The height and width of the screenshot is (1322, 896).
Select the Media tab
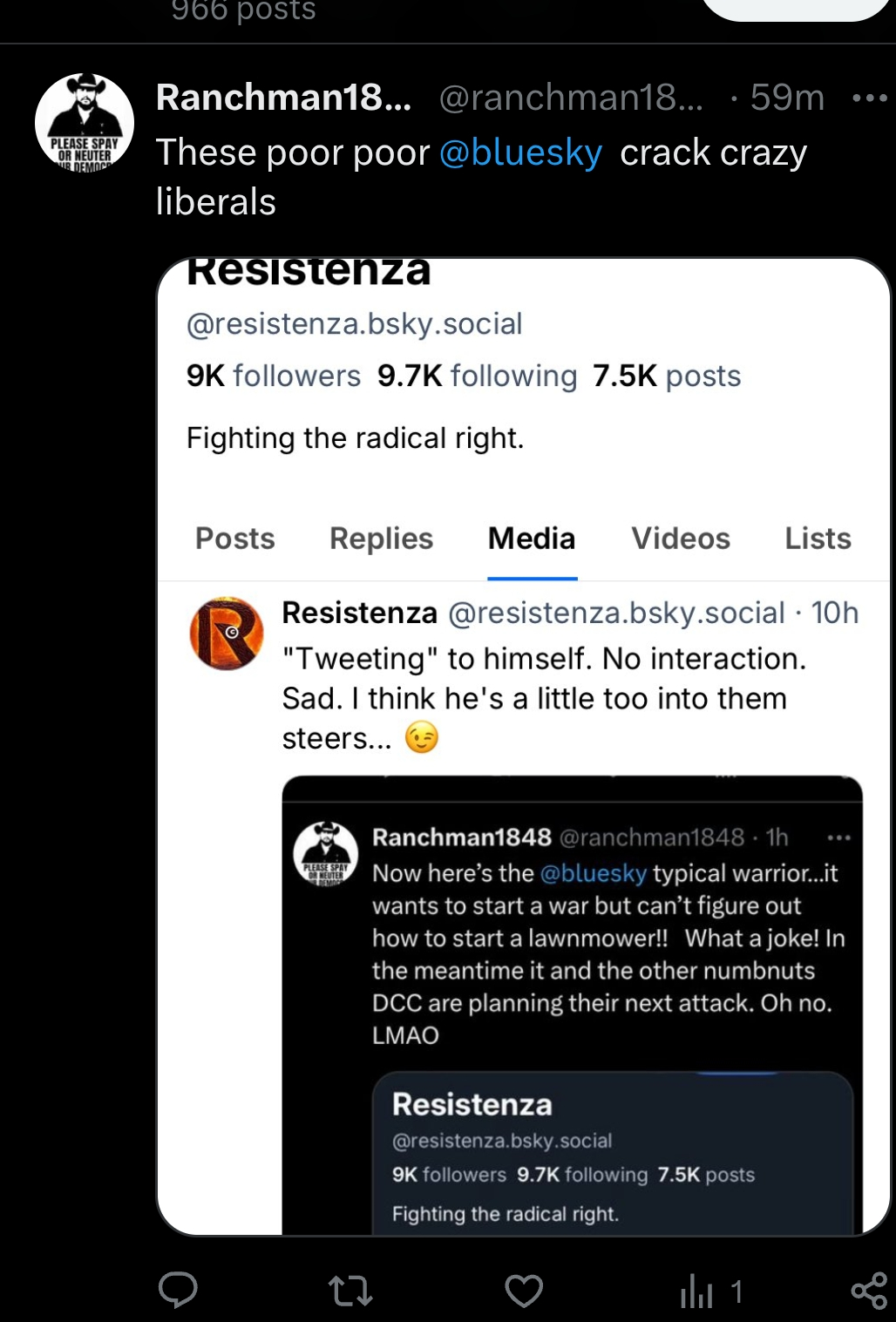coord(532,539)
